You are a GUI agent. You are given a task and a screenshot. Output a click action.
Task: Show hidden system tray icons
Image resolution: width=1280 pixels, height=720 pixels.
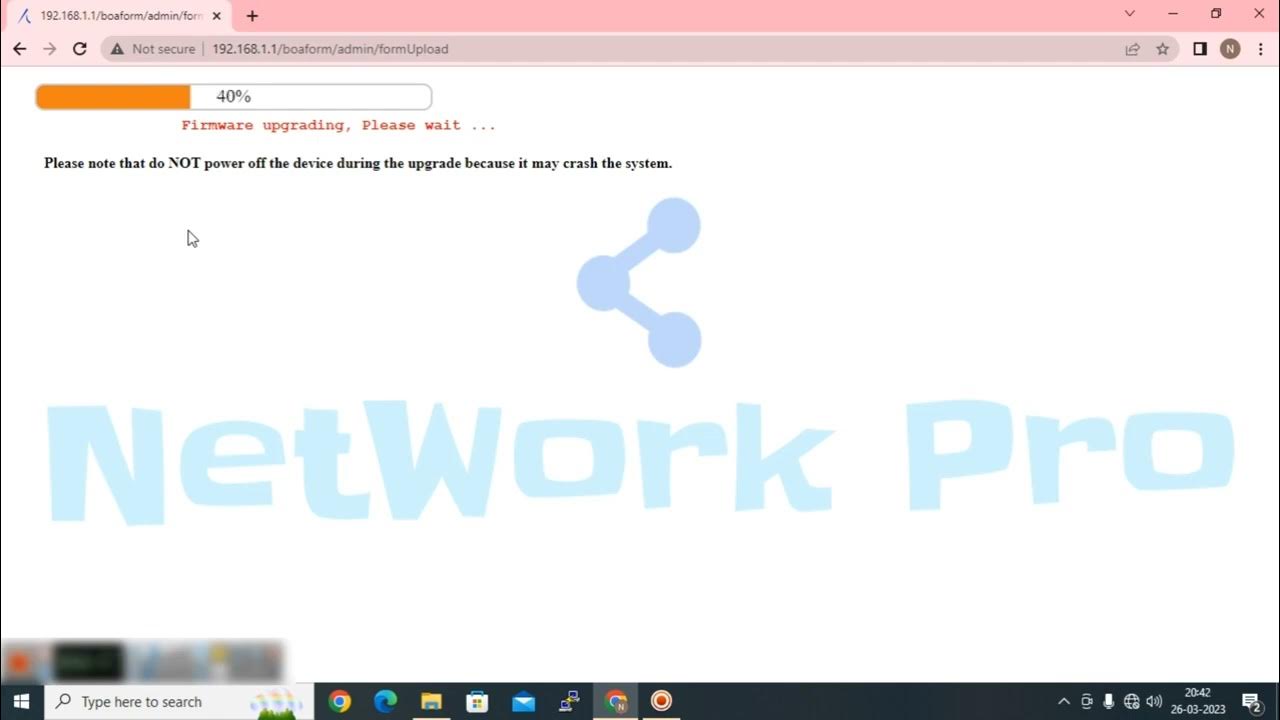1063,701
